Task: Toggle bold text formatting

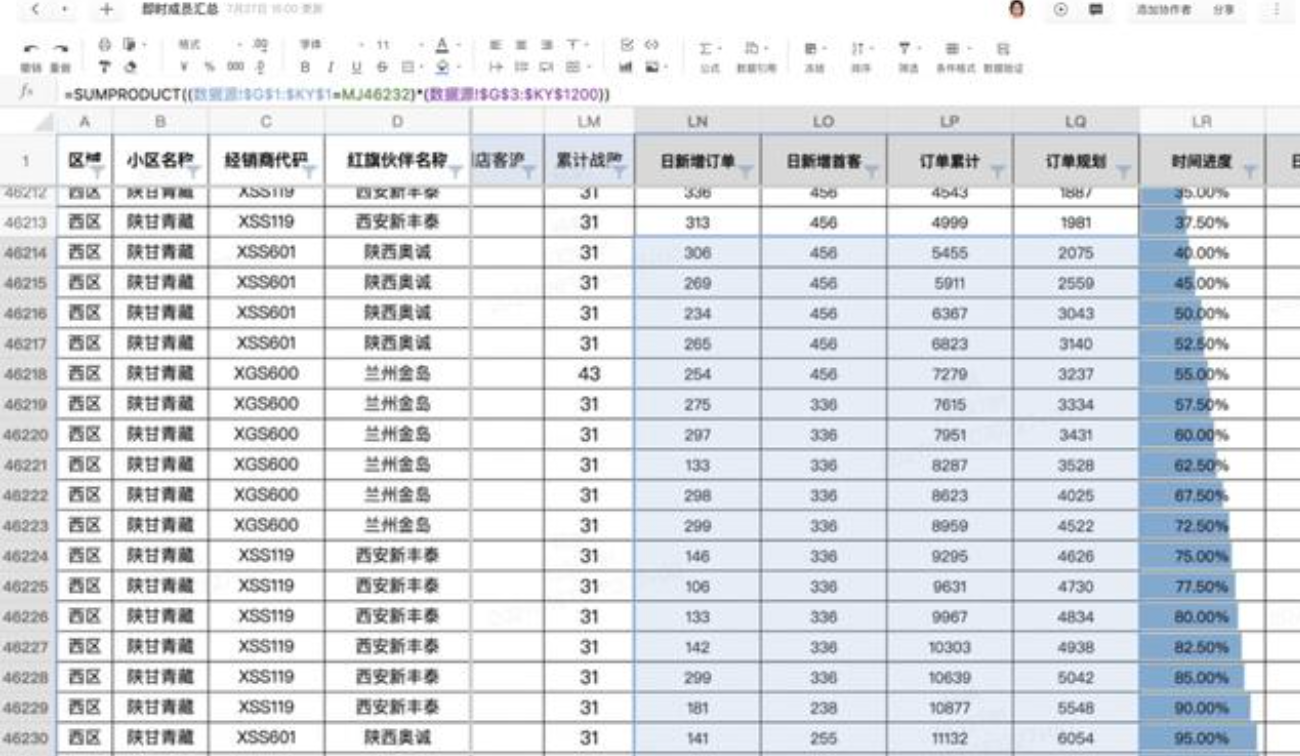Action: 305,69
